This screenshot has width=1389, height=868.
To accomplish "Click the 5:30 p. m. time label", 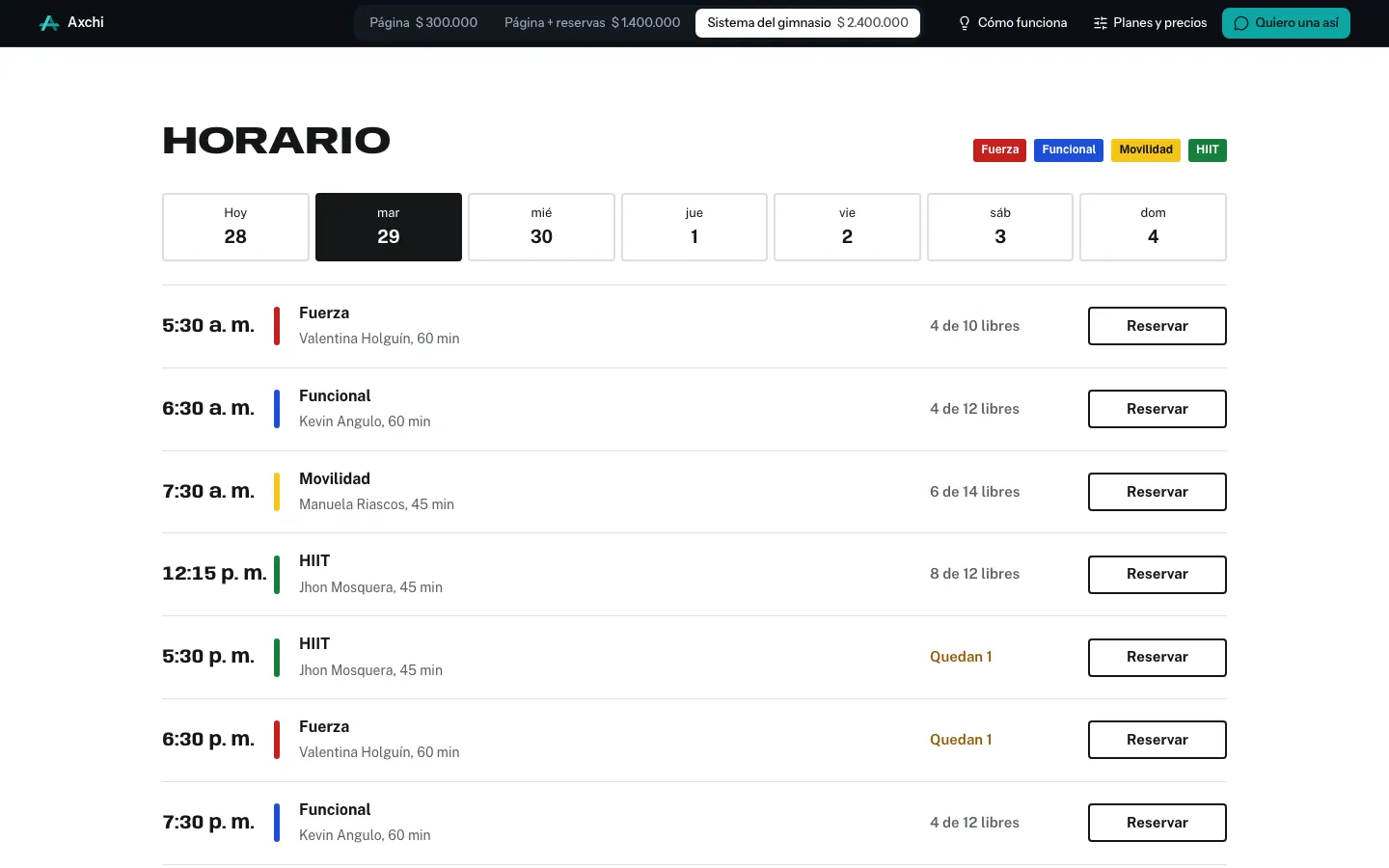I will coord(208,657).
